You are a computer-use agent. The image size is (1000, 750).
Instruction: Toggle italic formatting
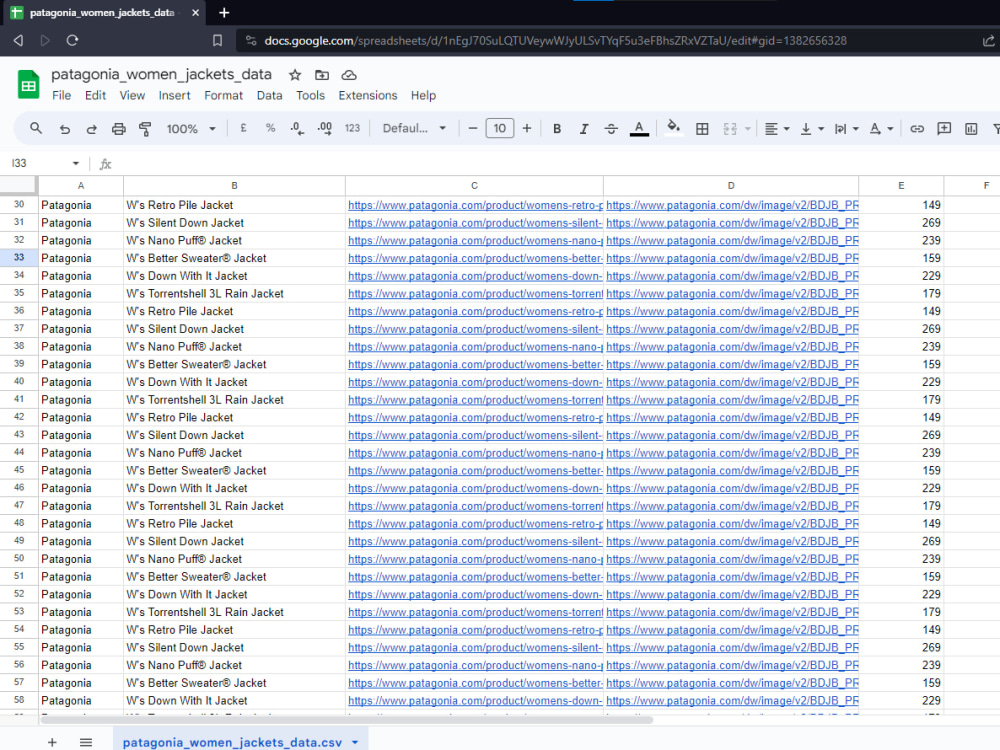tap(584, 129)
